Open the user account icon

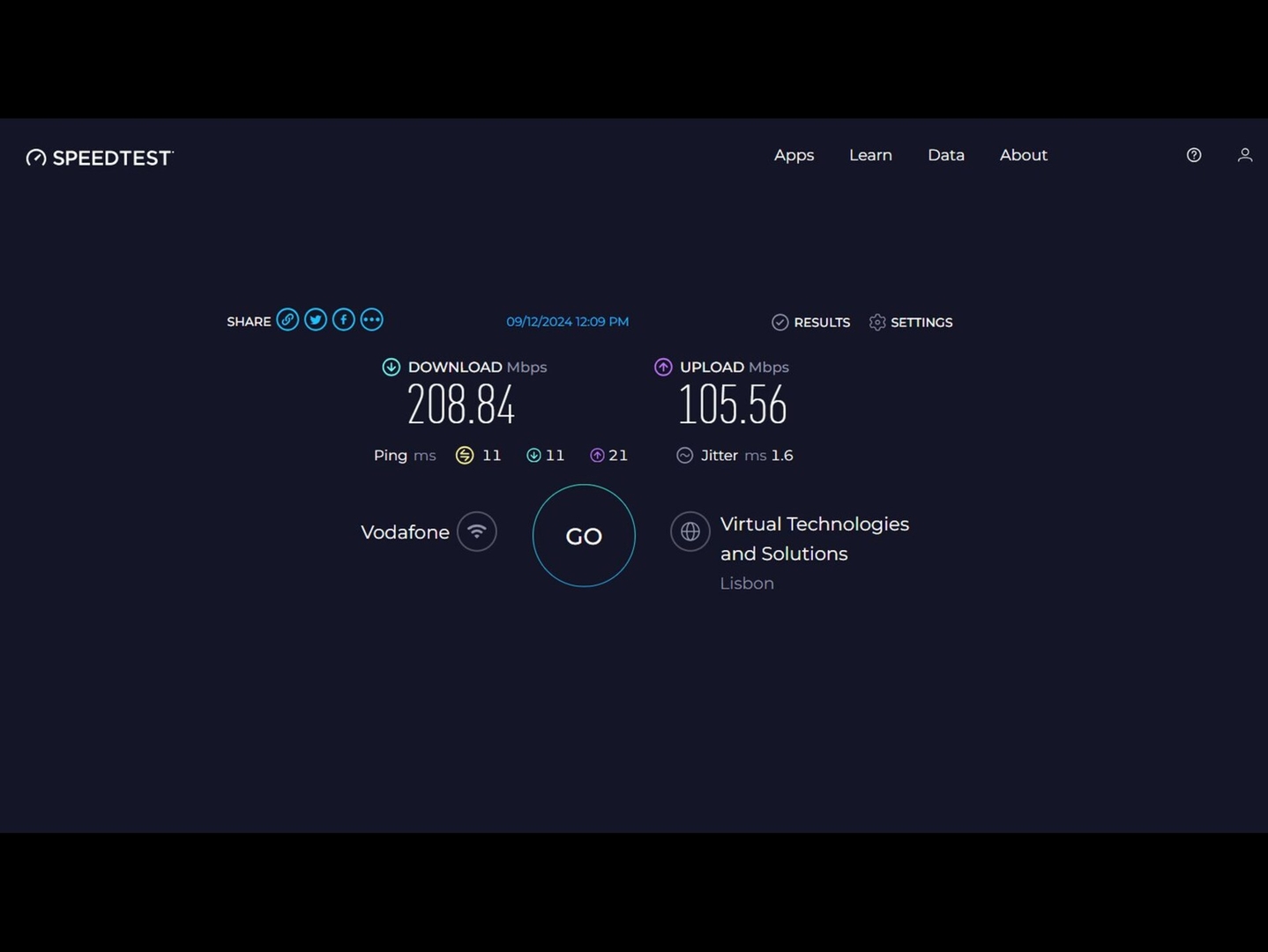coord(1244,155)
